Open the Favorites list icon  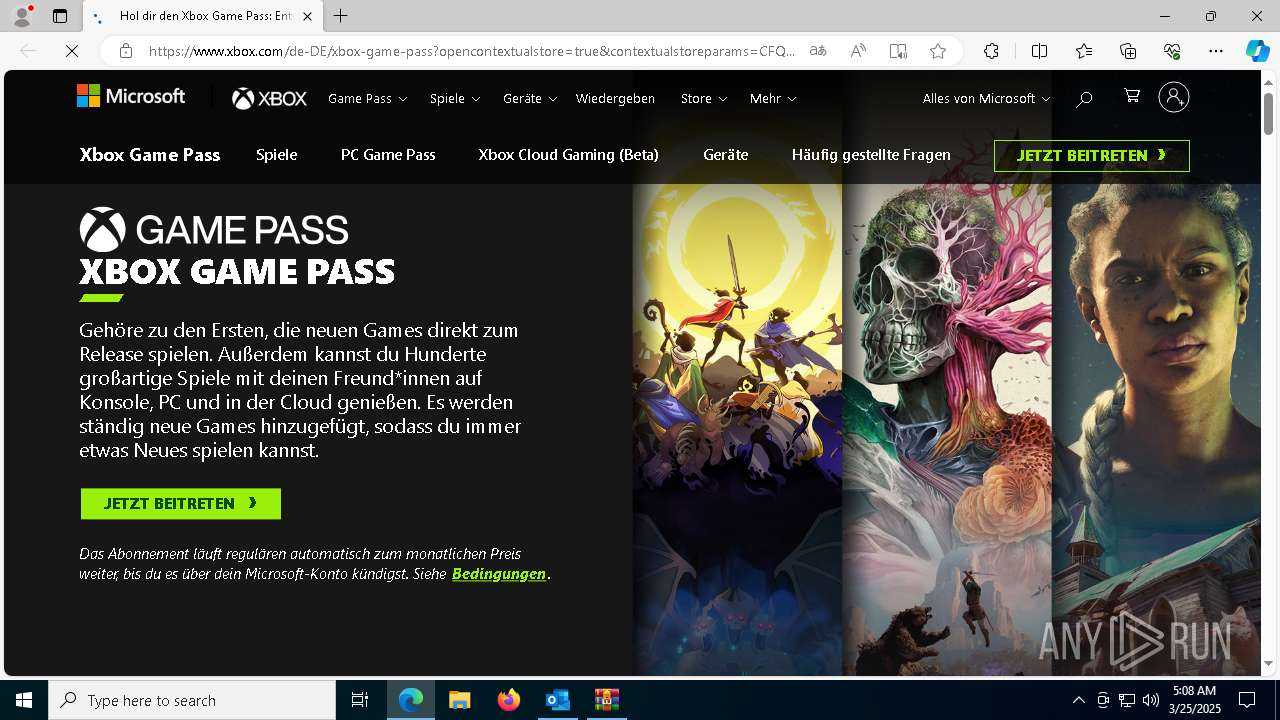pyautogui.click(x=1084, y=51)
